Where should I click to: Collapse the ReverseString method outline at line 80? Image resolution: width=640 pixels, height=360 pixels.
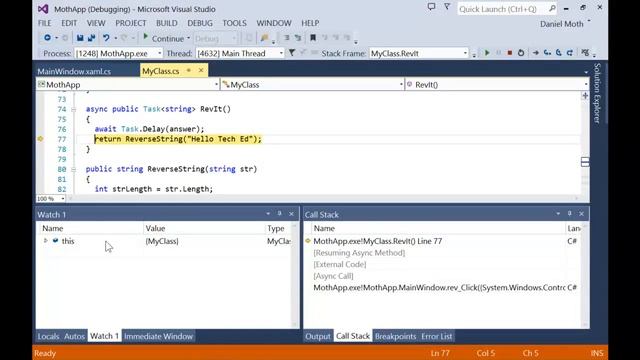(73, 169)
